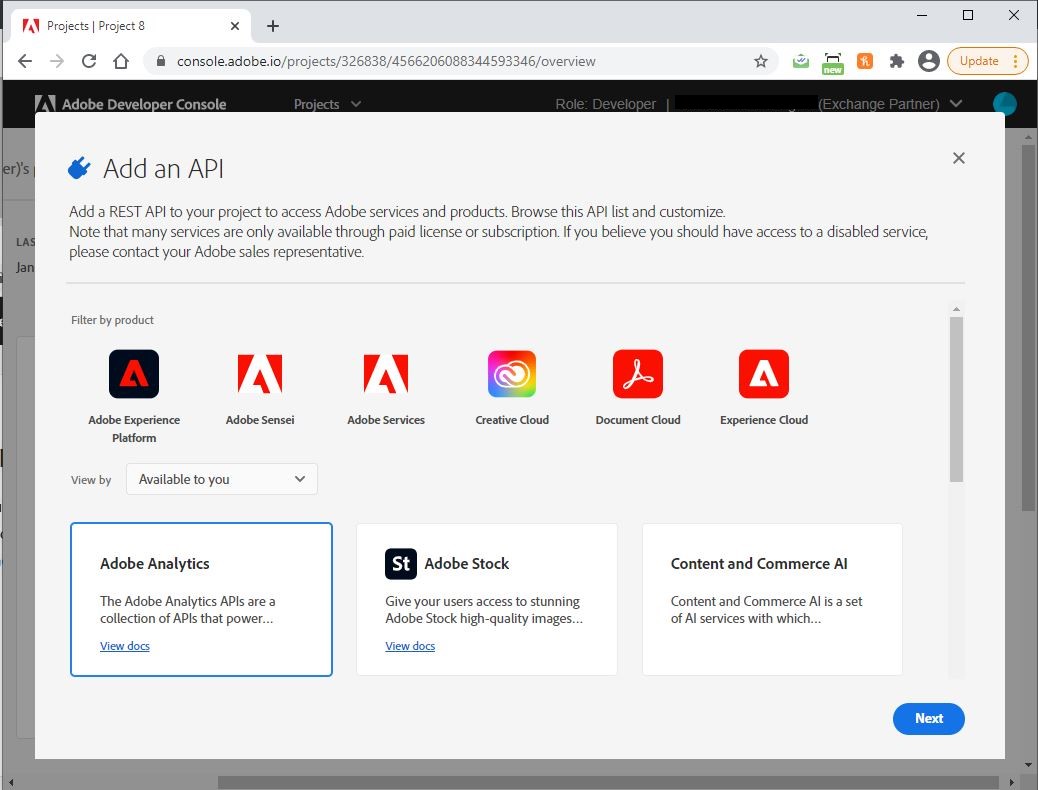This screenshot has width=1038, height=790.
Task: Bookmark this page with the star
Action: coord(761,61)
